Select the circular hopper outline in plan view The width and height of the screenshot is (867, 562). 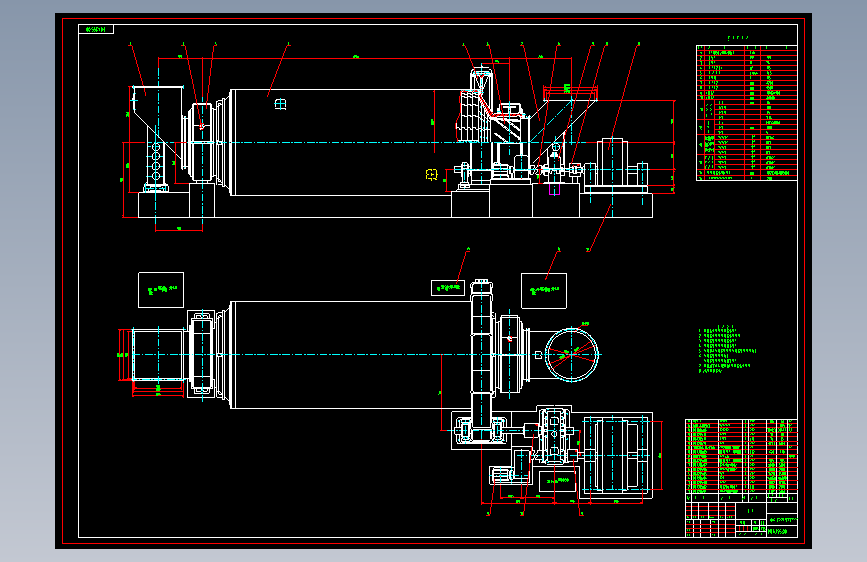point(572,355)
